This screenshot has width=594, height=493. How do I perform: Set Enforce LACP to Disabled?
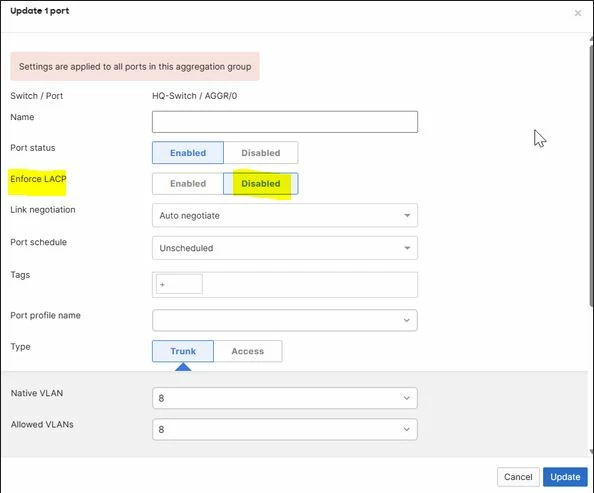pyautogui.click(x=261, y=184)
